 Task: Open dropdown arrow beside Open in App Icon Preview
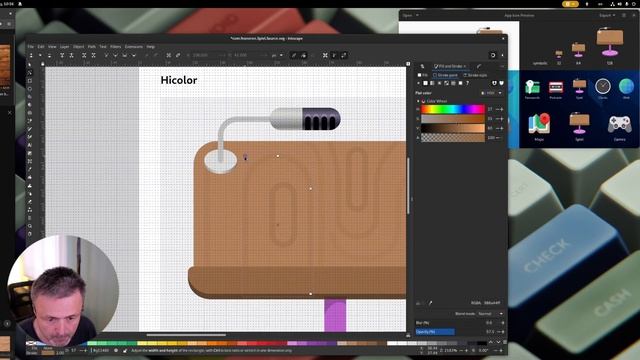click(417, 15)
